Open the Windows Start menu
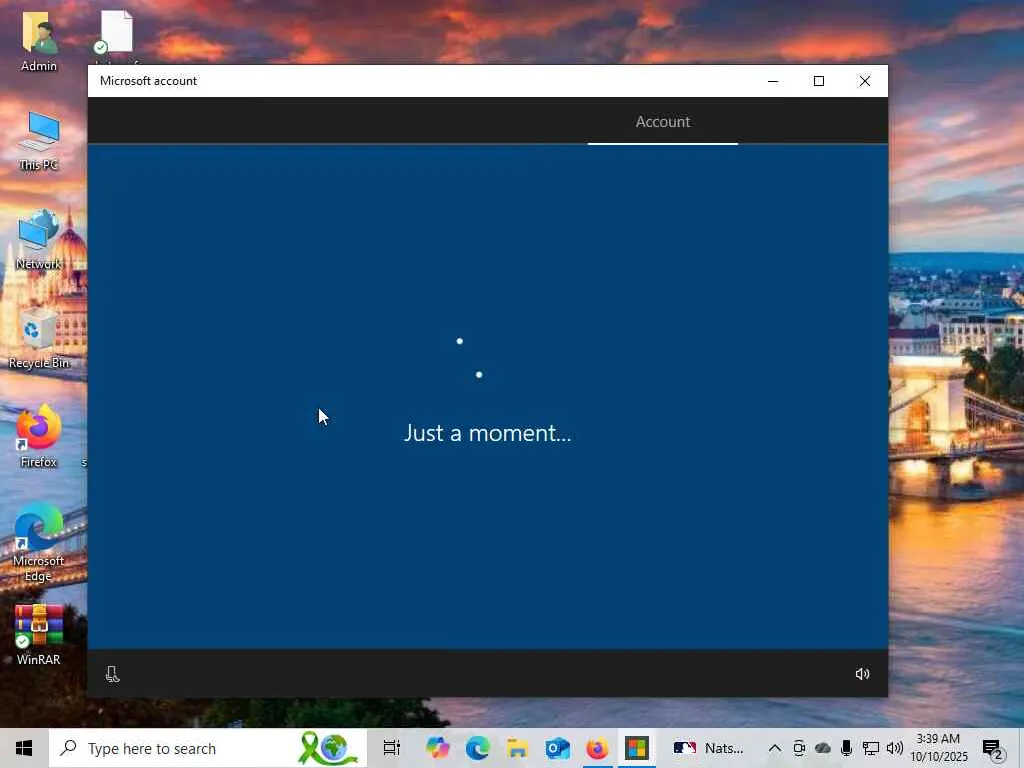The image size is (1024, 768). [x=24, y=748]
